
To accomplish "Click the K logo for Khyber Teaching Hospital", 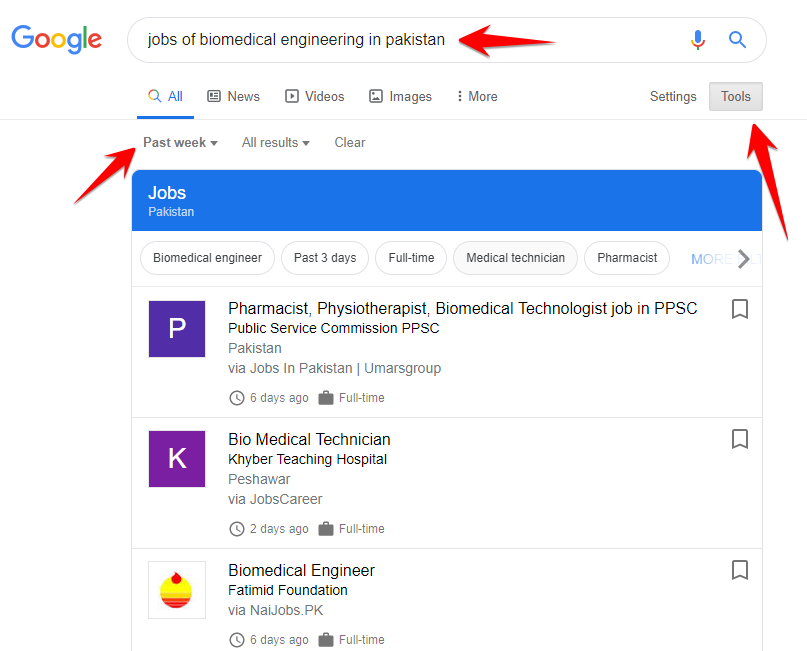I will 177,459.
